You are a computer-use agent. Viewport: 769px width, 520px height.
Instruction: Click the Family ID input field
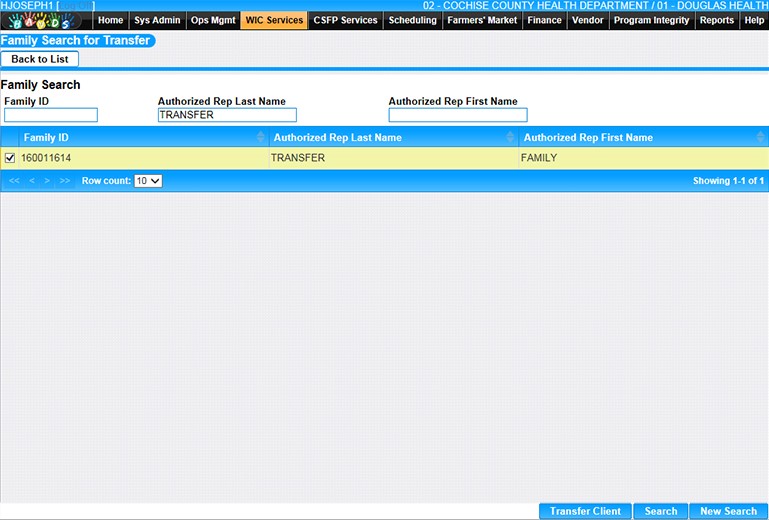coord(51,115)
